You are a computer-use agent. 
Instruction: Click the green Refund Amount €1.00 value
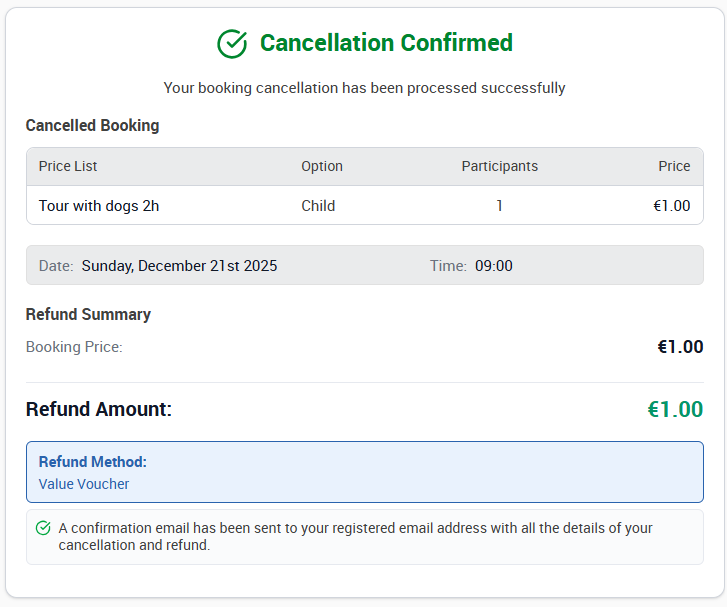click(x=675, y=409)
